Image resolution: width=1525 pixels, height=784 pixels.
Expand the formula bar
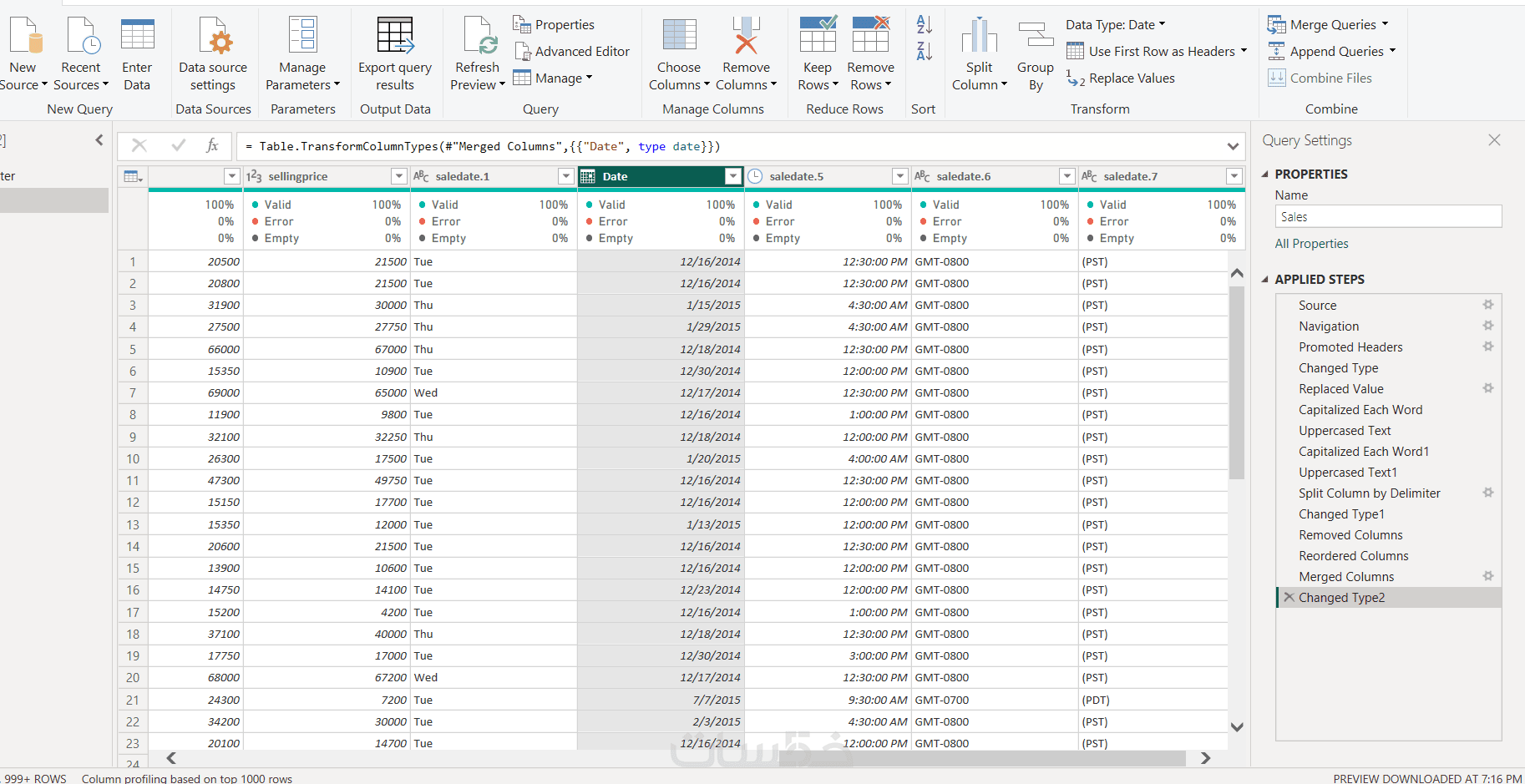[x=1233, y=147]
